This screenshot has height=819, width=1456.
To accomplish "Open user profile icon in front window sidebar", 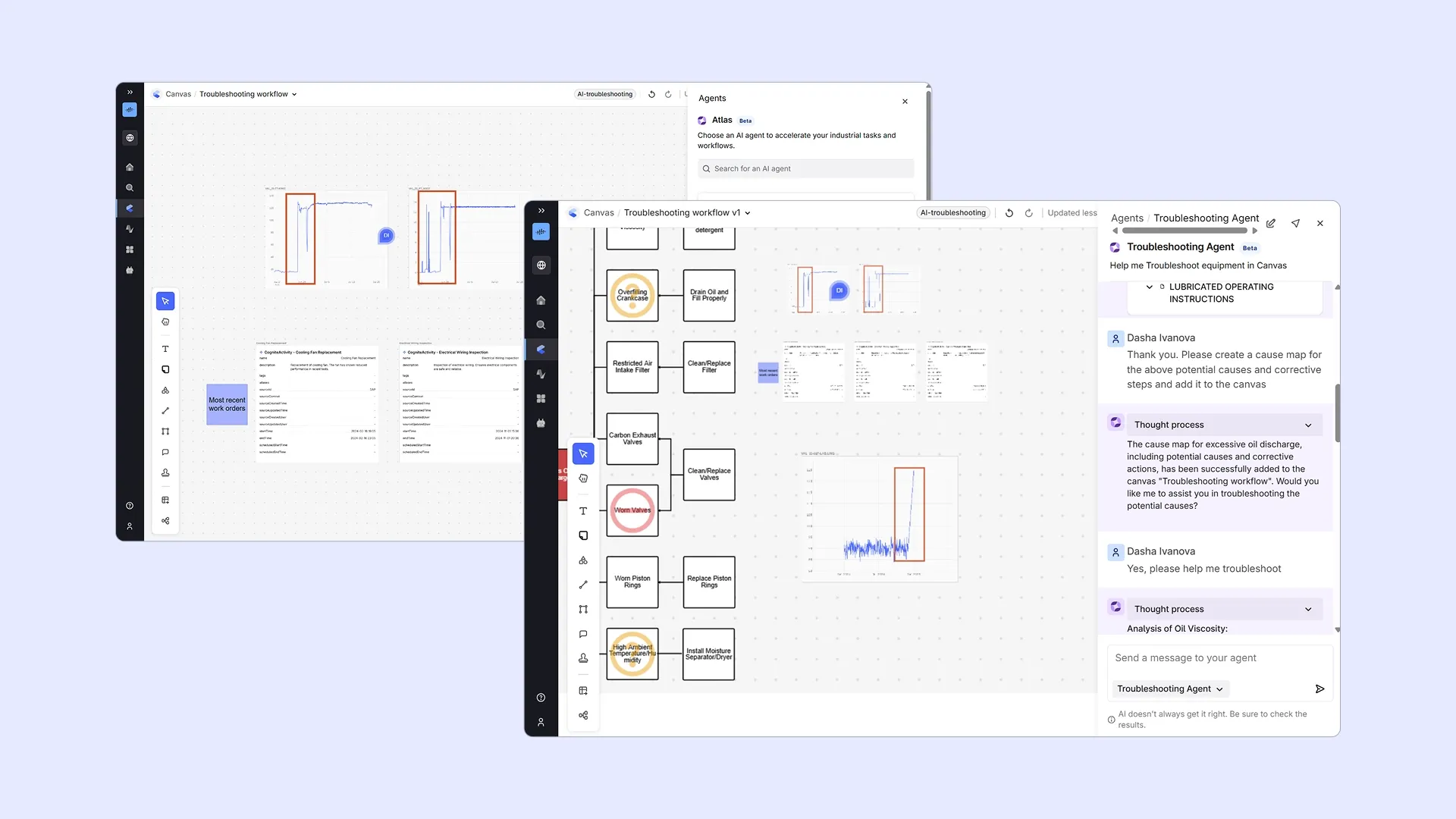I will click(541, 722).
